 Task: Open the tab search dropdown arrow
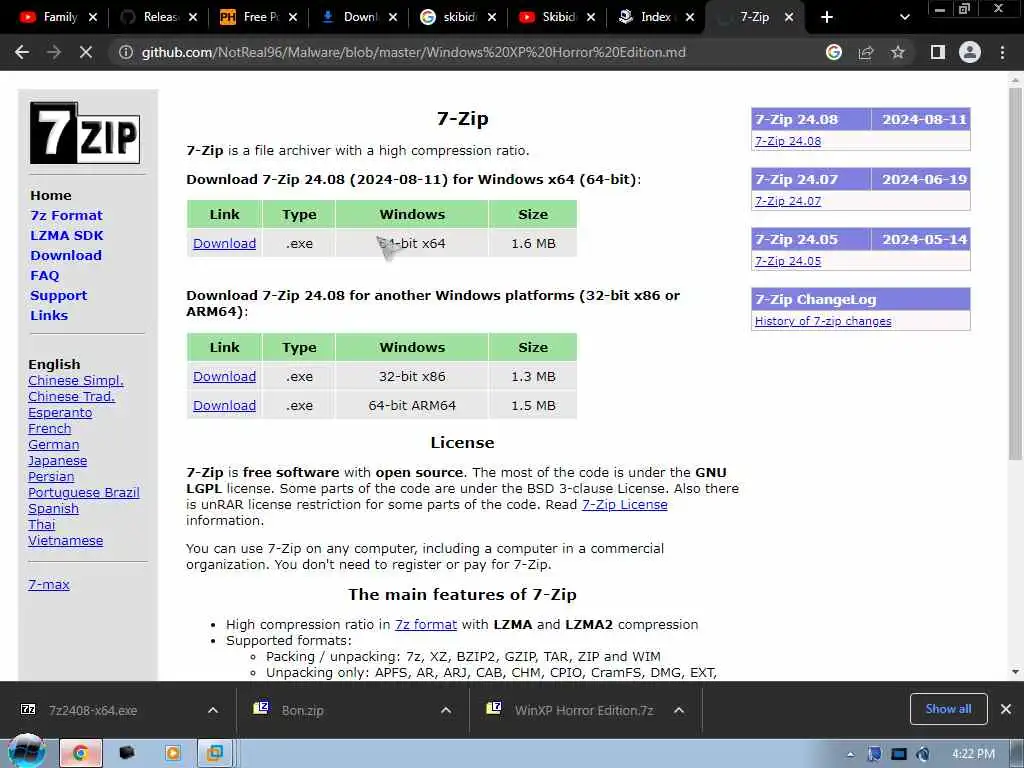[904, 17]
